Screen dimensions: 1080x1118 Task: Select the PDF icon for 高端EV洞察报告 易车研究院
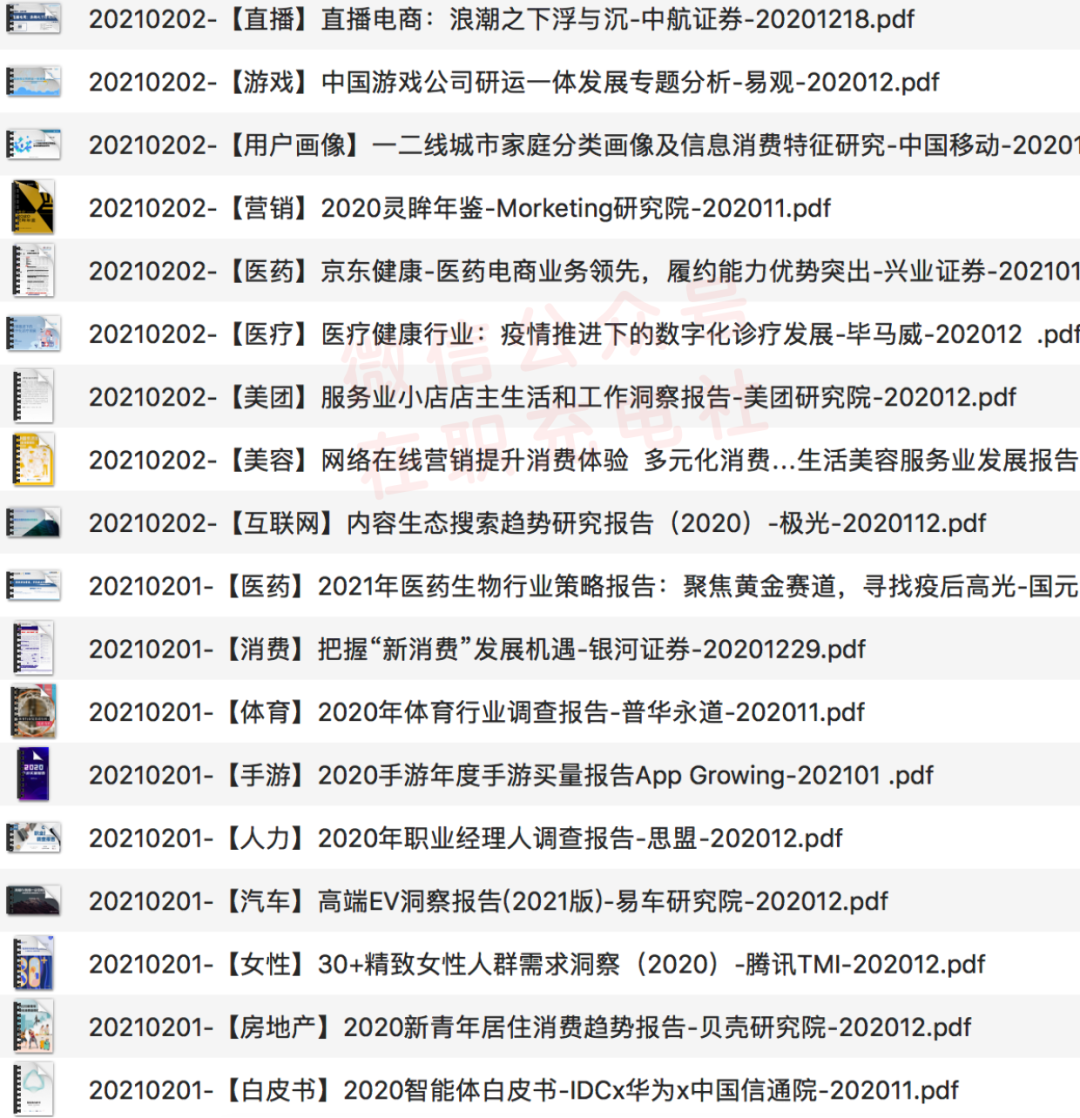[x=33, y=901]
